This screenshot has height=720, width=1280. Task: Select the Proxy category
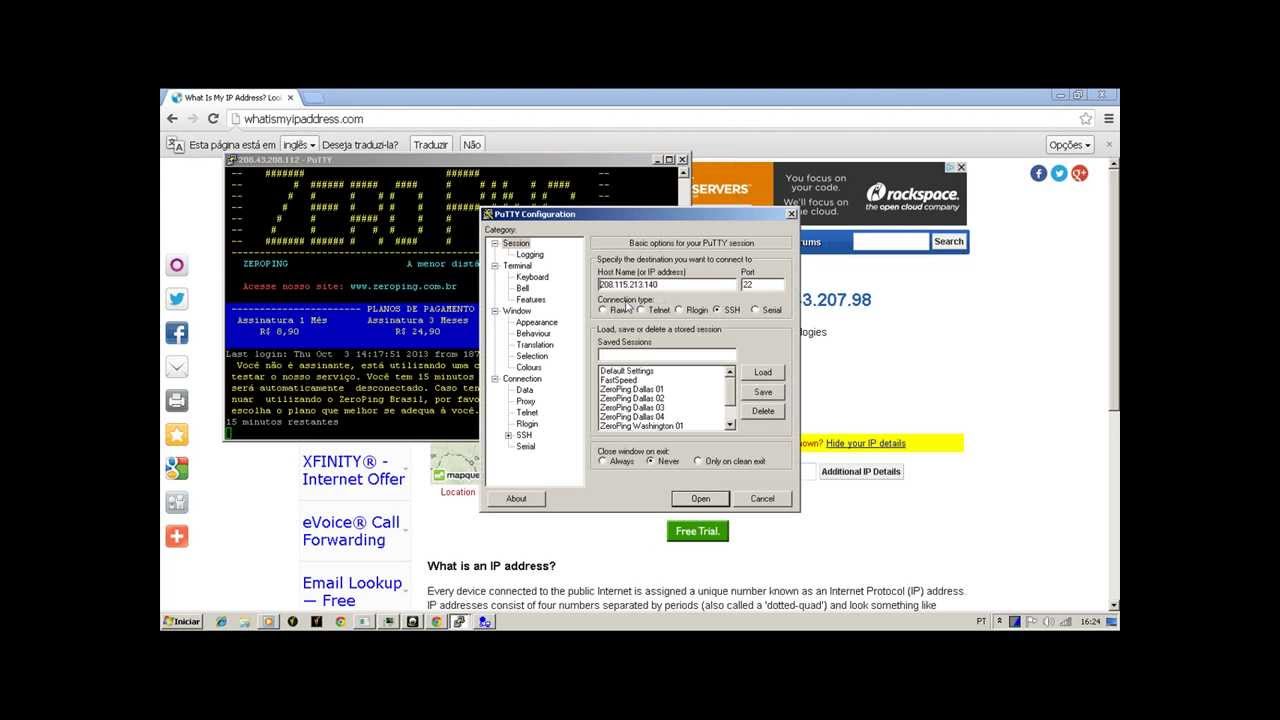coord(526,401)
